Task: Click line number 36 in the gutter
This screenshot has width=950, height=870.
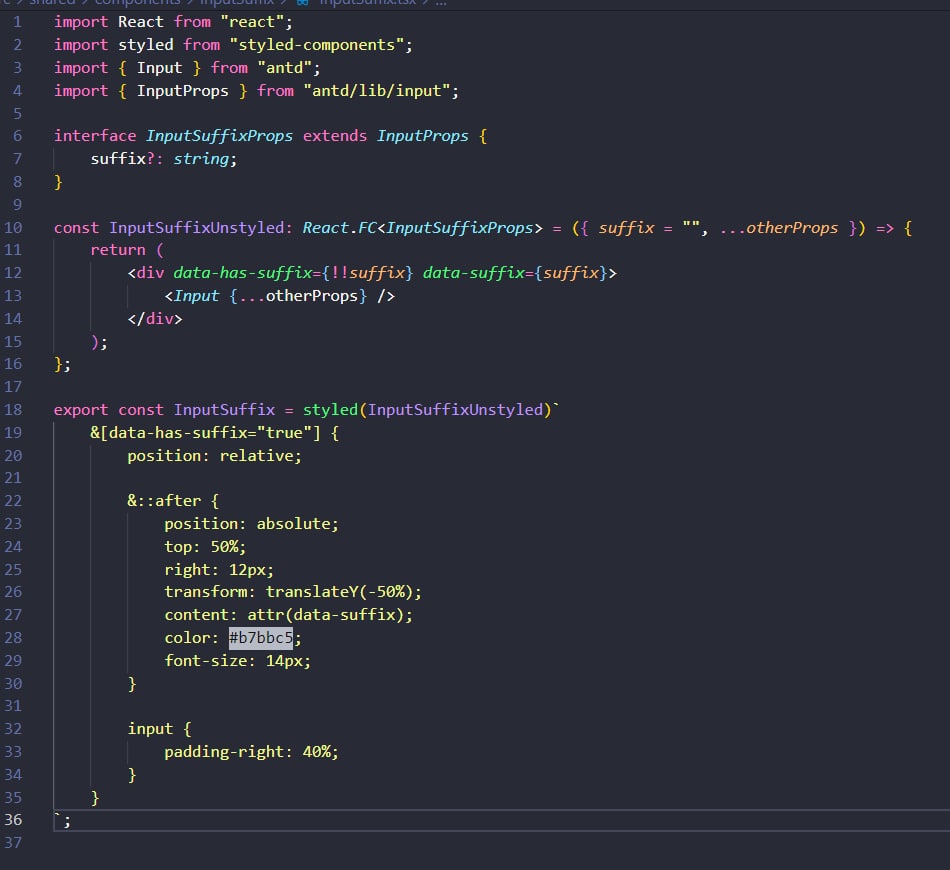Action: pyautogui.click(x=13, y=820)
